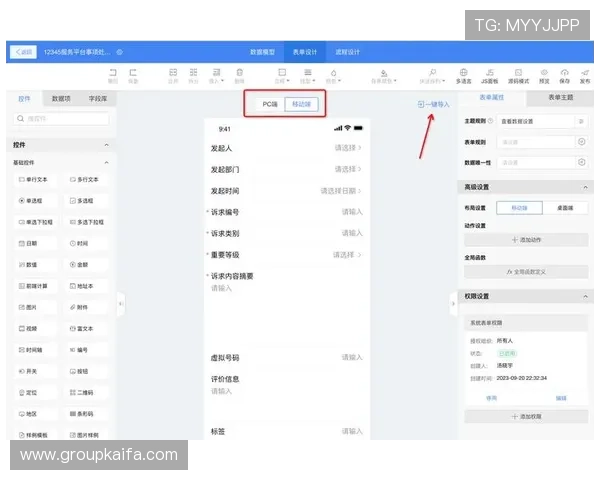Select the 开关 switch control
The width and height of the screenshot is (600, 480).
point(35,371)
